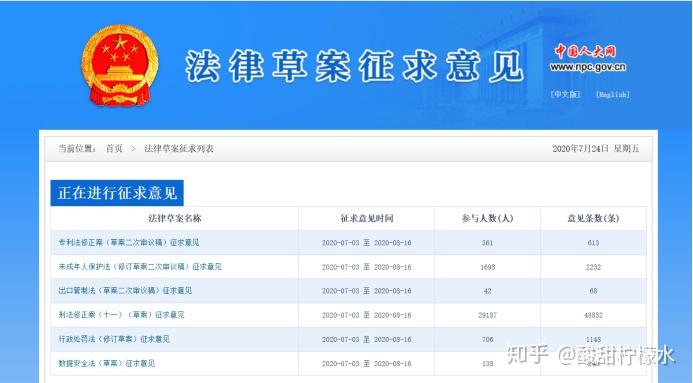Click participant count 1698 in 未成年人保护法 row

click(x=487, y=267)
